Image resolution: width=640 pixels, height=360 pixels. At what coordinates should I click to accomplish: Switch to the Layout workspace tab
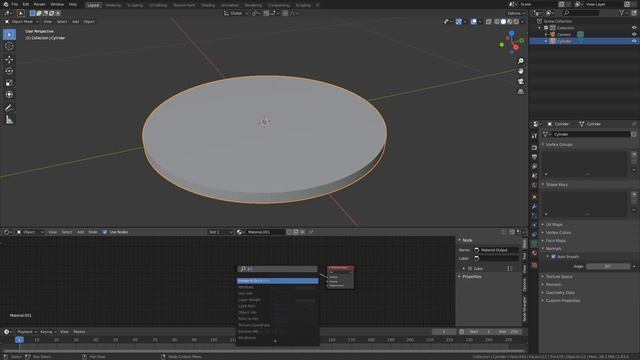93,5
